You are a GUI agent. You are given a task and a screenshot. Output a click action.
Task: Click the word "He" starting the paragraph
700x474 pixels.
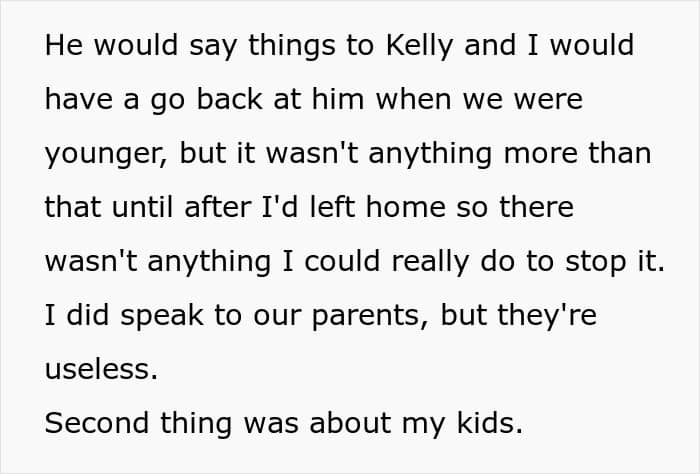[x=63, y=45]
